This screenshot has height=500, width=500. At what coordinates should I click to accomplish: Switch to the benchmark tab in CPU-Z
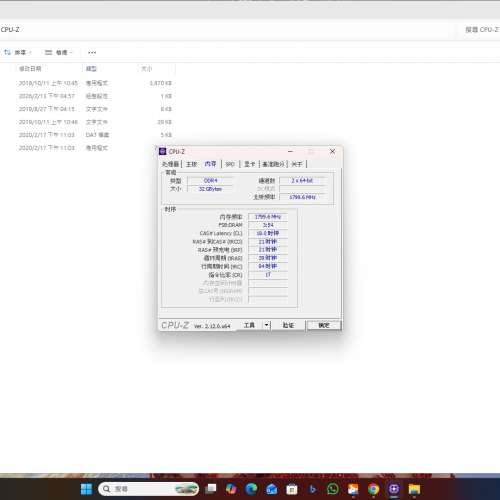[x=273, y=164]
